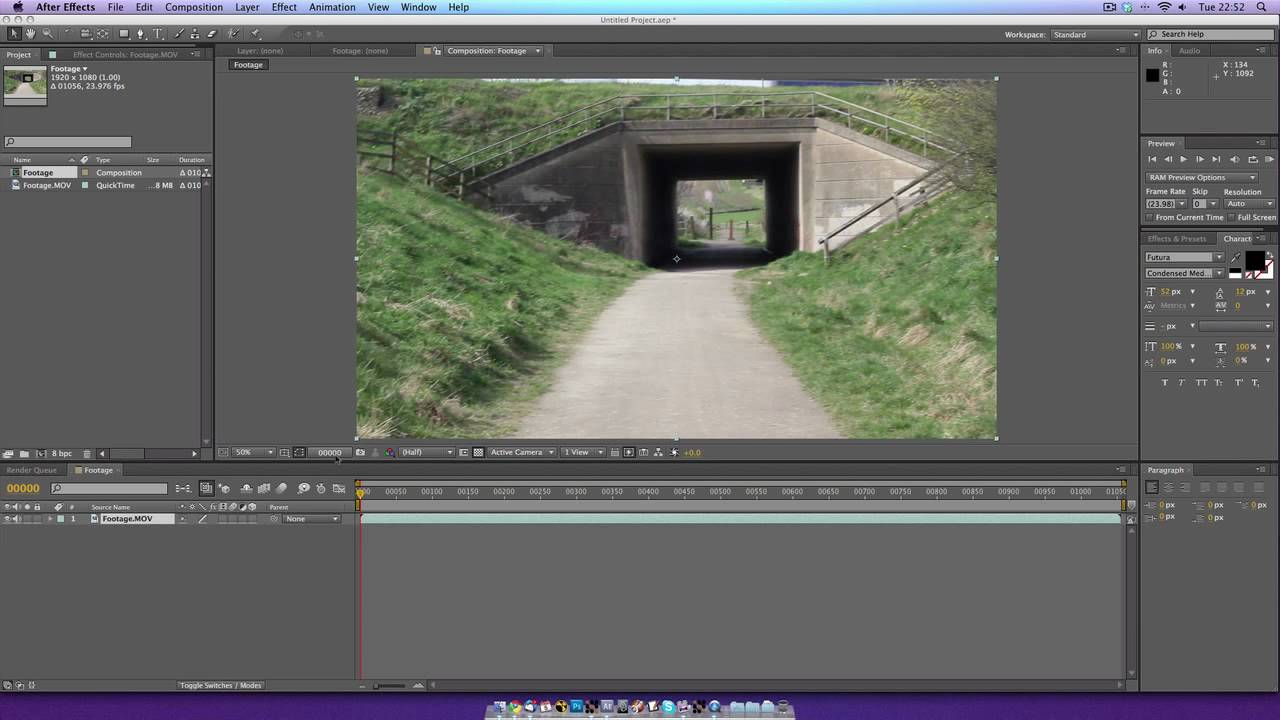
Task: Select the Rotation tool
Action: (x=69, y=34)
